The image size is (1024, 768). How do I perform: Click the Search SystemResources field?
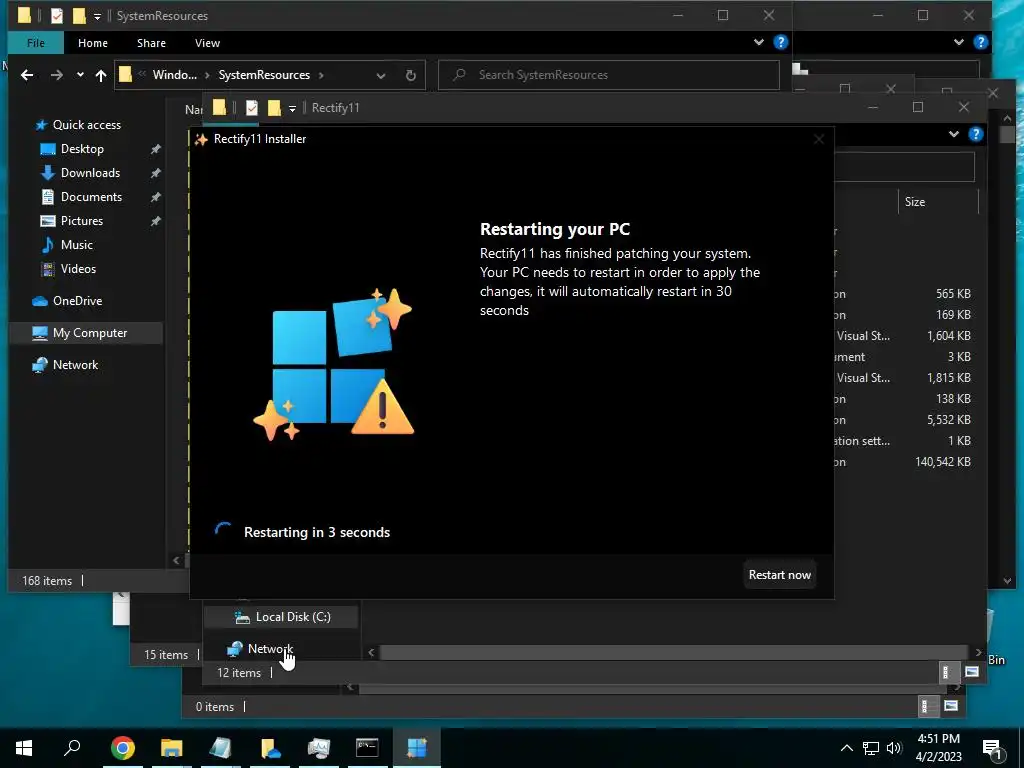coord(609,75)
